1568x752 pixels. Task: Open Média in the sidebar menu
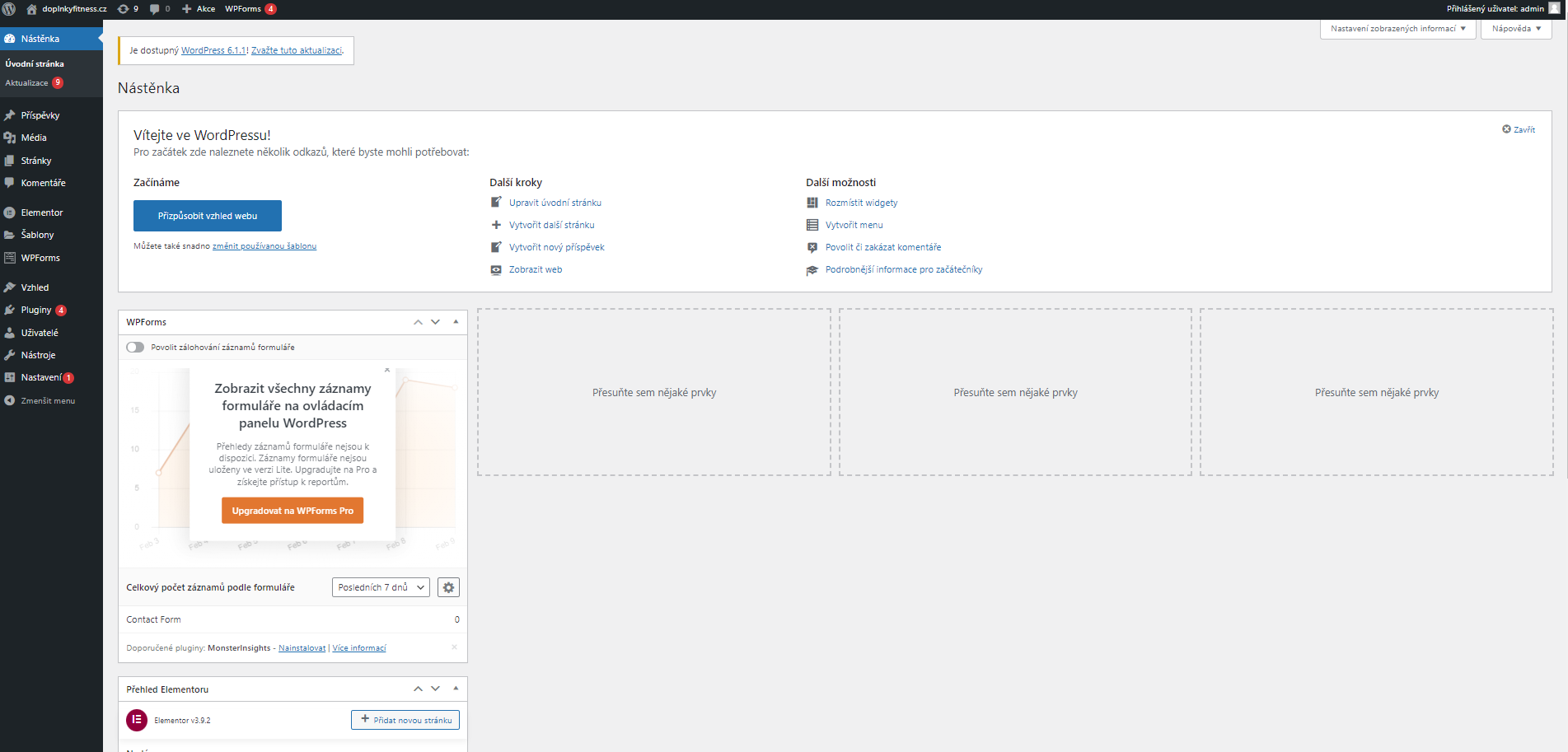(x=34, y=138)
